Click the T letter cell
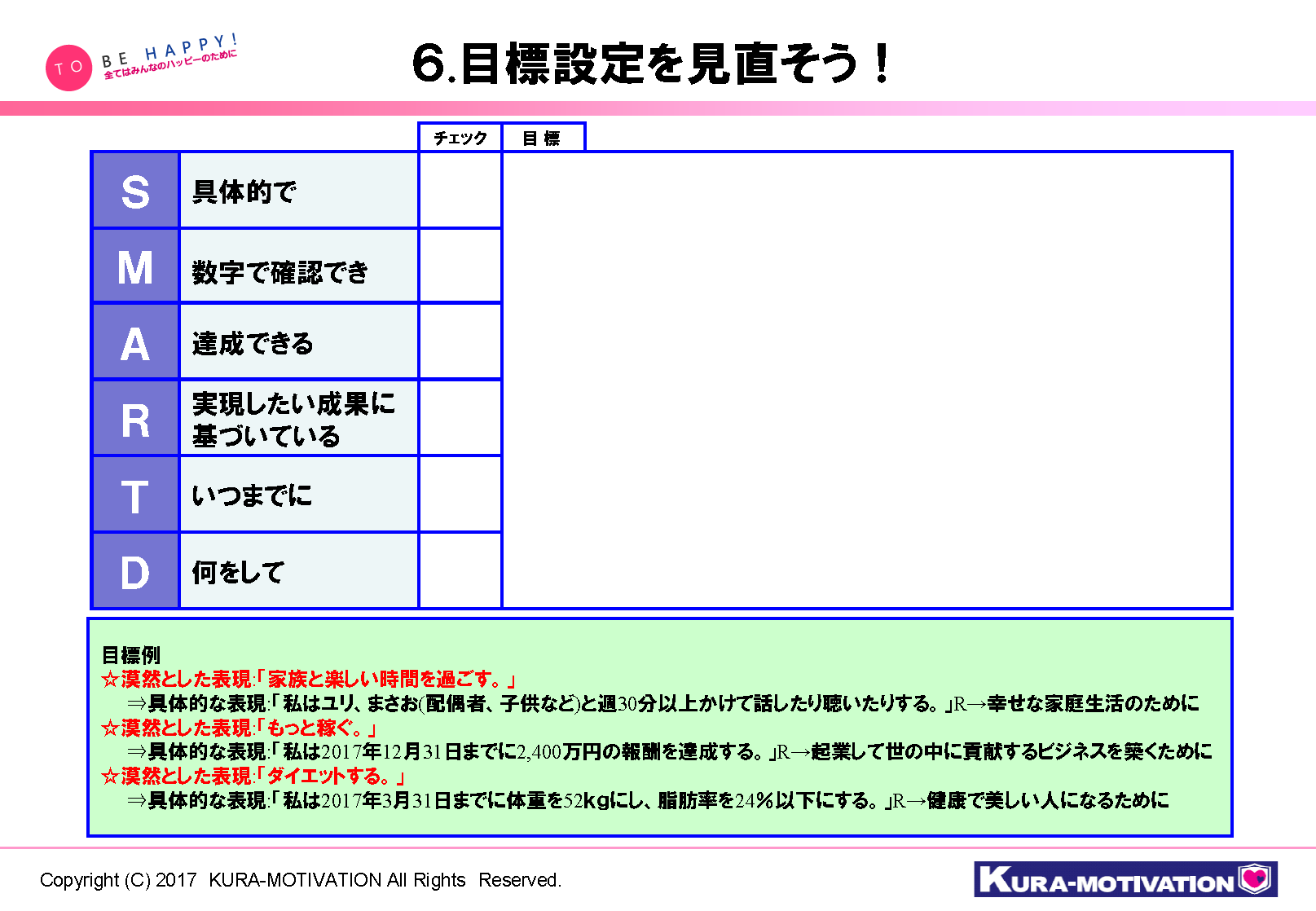The image size is (1316, 911). click(x=135, y=495)
